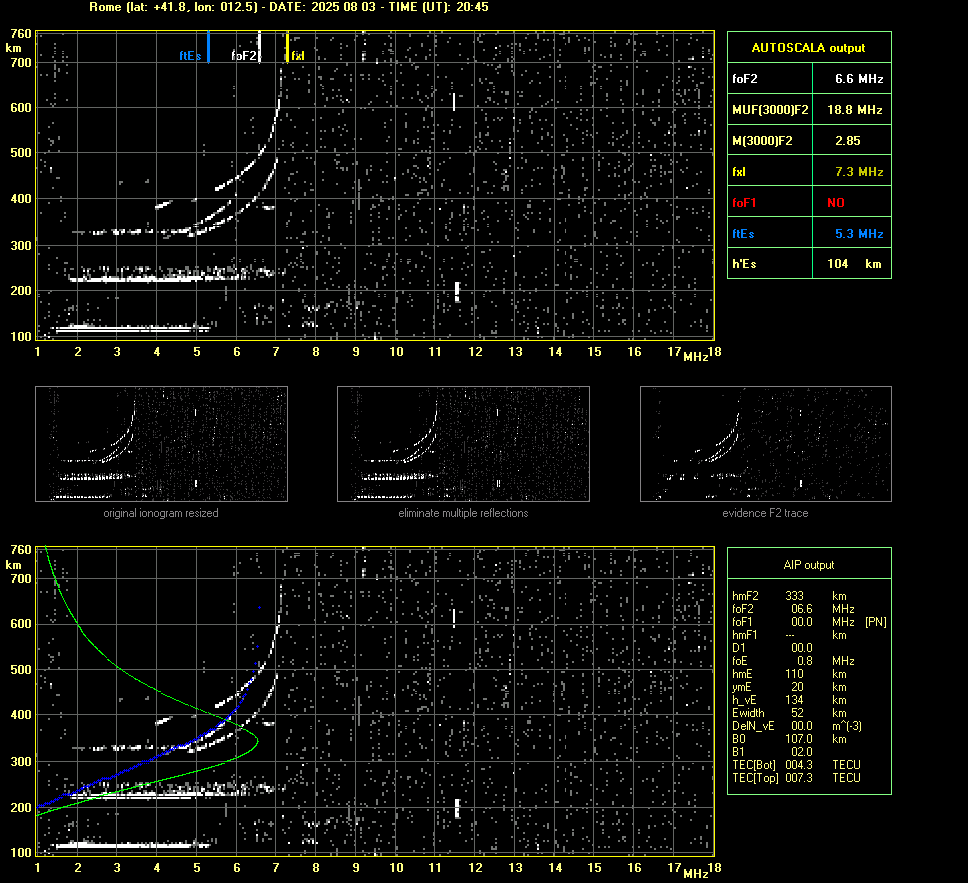Click the MUF(3000)F2 value 18.8 MHz

click(854, 110)
